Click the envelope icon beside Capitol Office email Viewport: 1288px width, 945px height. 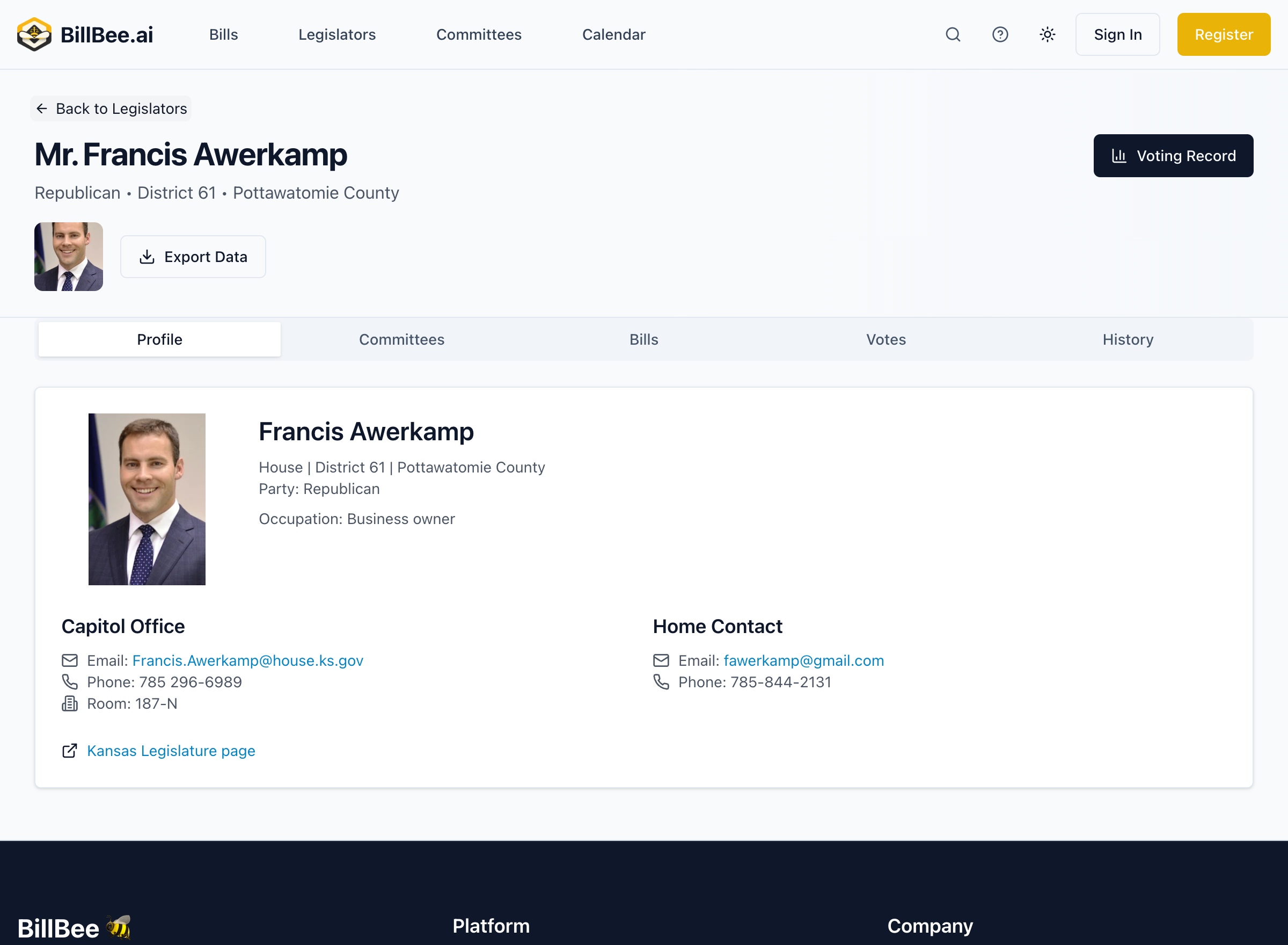pos(70,660)
